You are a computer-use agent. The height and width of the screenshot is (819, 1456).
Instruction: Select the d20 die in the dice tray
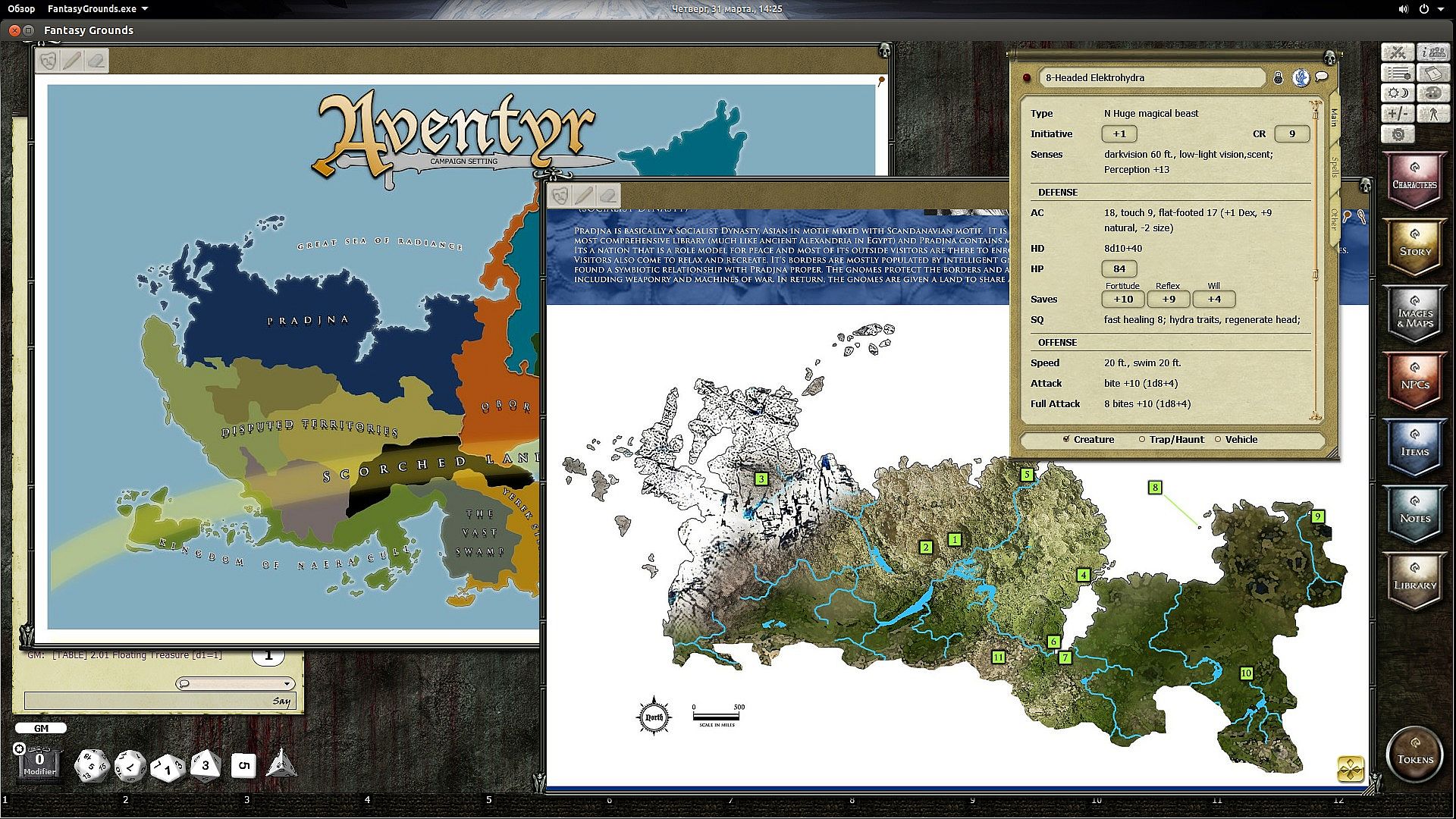(91, 765)
